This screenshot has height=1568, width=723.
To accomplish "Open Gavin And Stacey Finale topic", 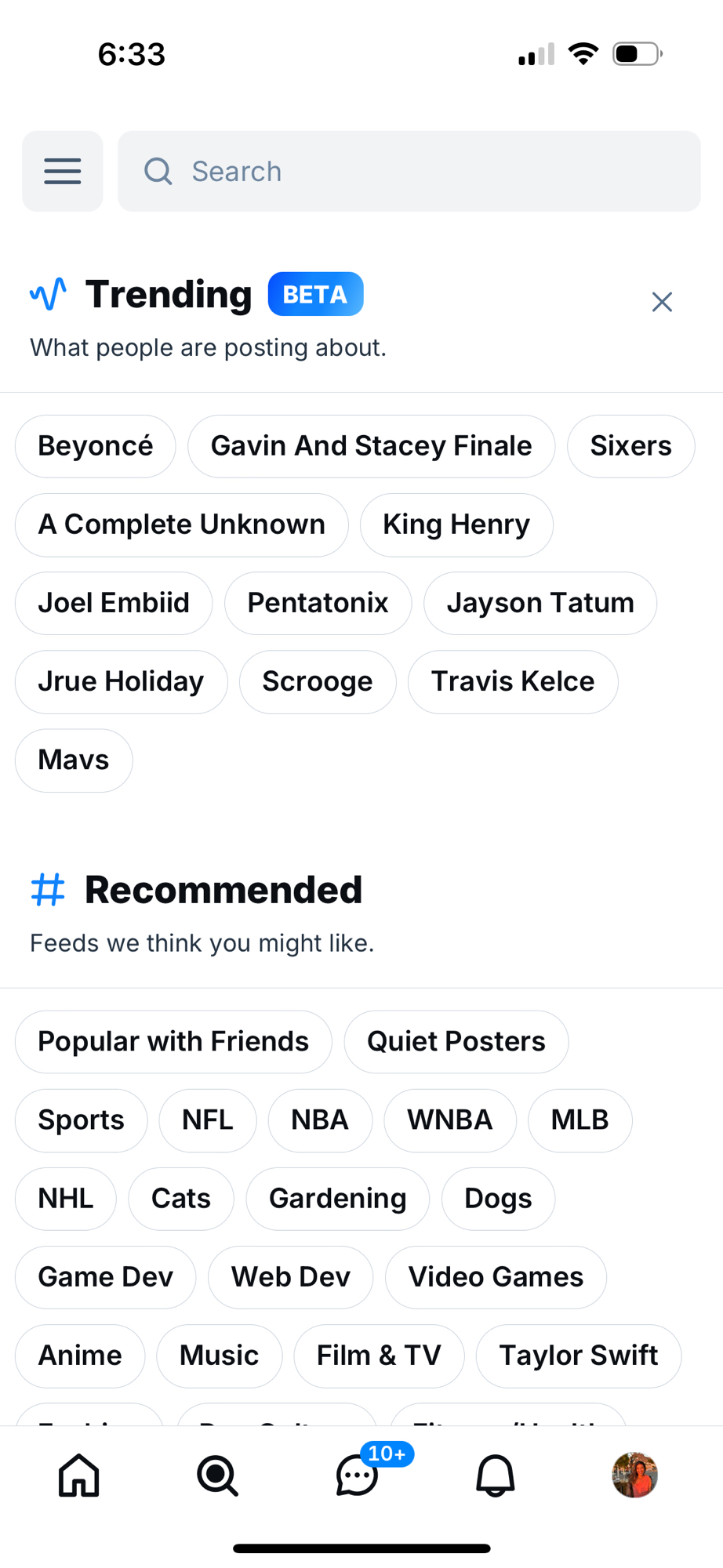I will (x=372, y=446).
